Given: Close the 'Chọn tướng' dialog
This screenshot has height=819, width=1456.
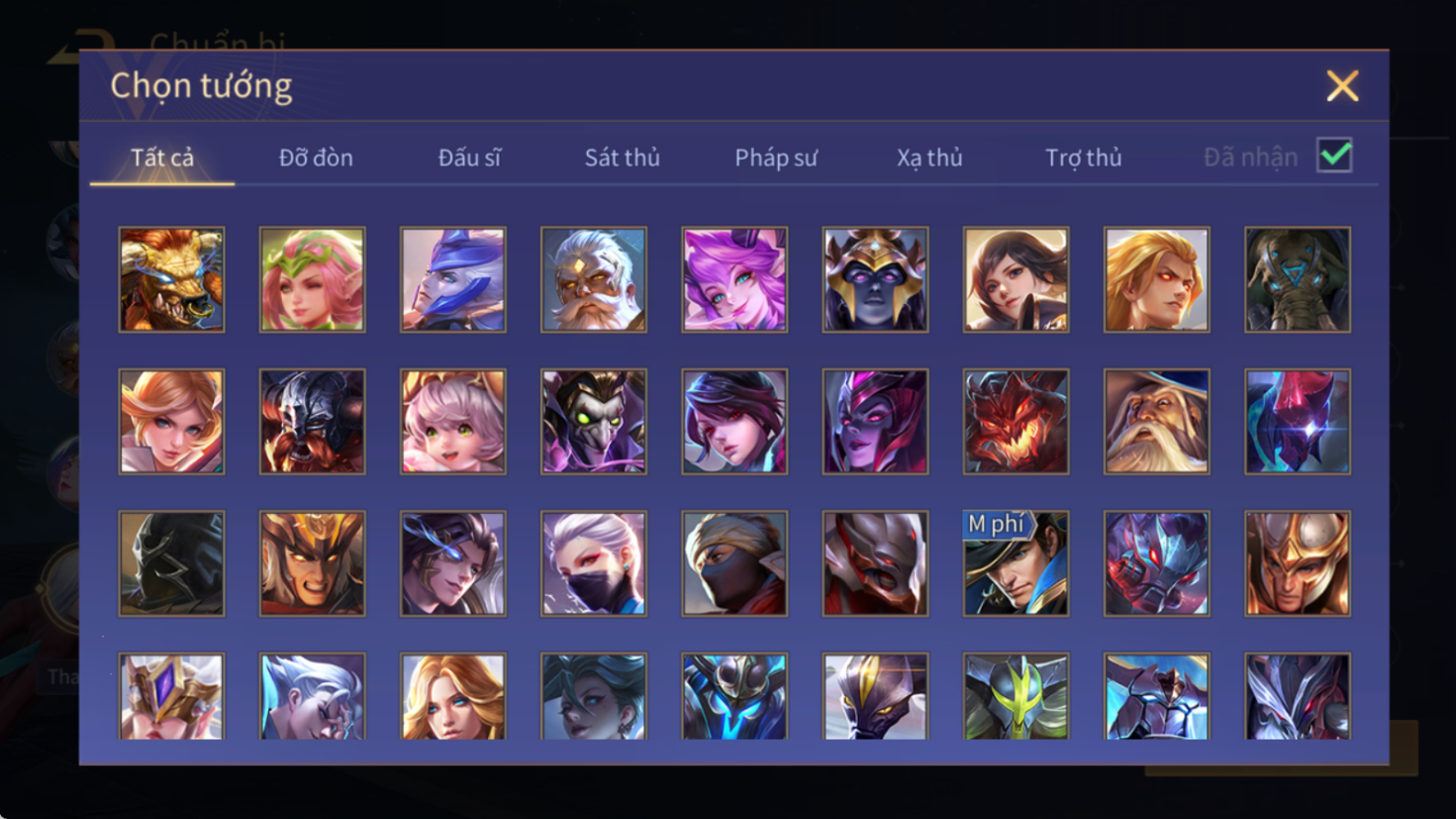Looking at the screenshot, I should [x=1342, y=86].
